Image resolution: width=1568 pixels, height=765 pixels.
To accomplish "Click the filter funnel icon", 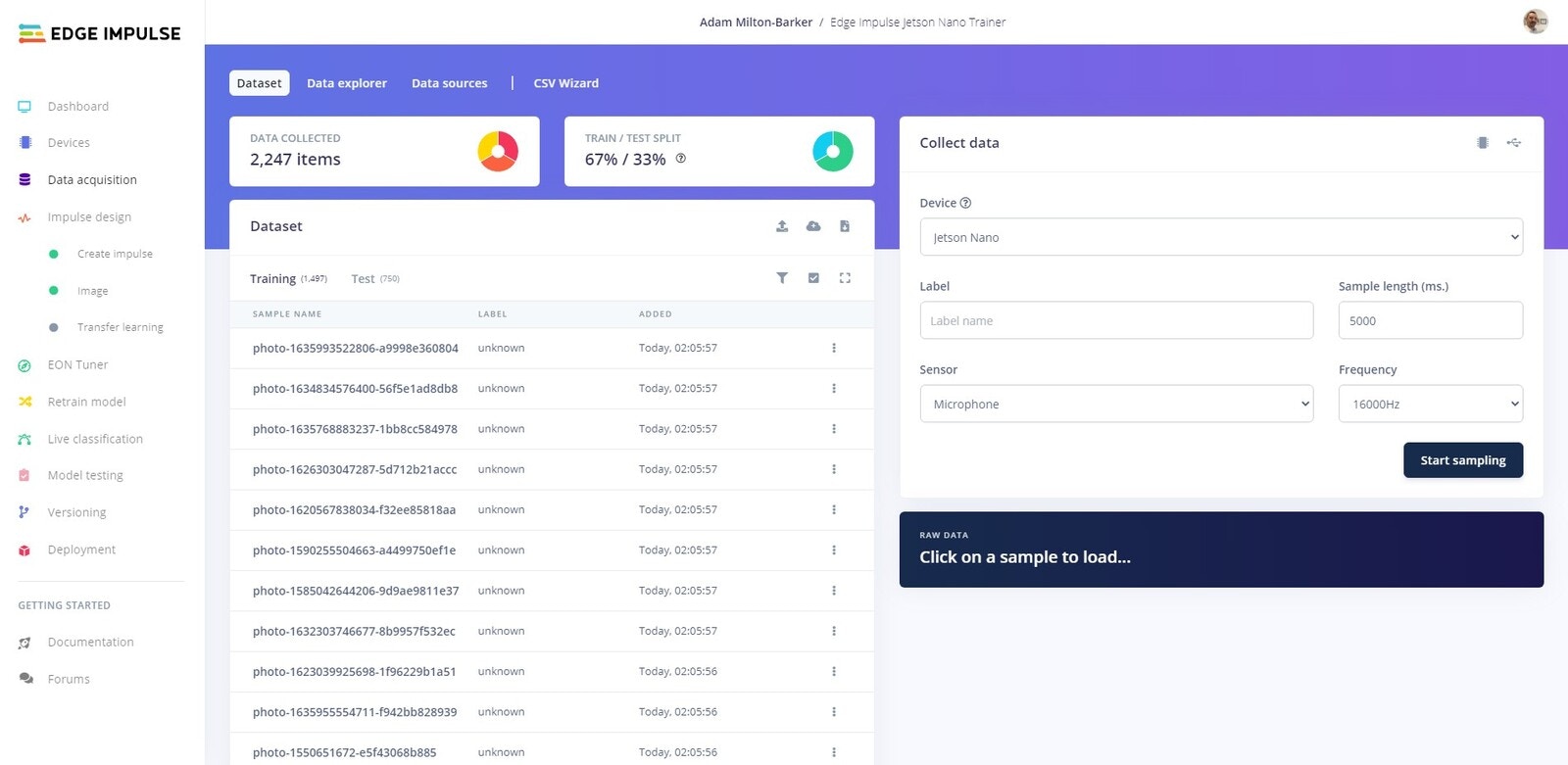I will tap(782, 278).
